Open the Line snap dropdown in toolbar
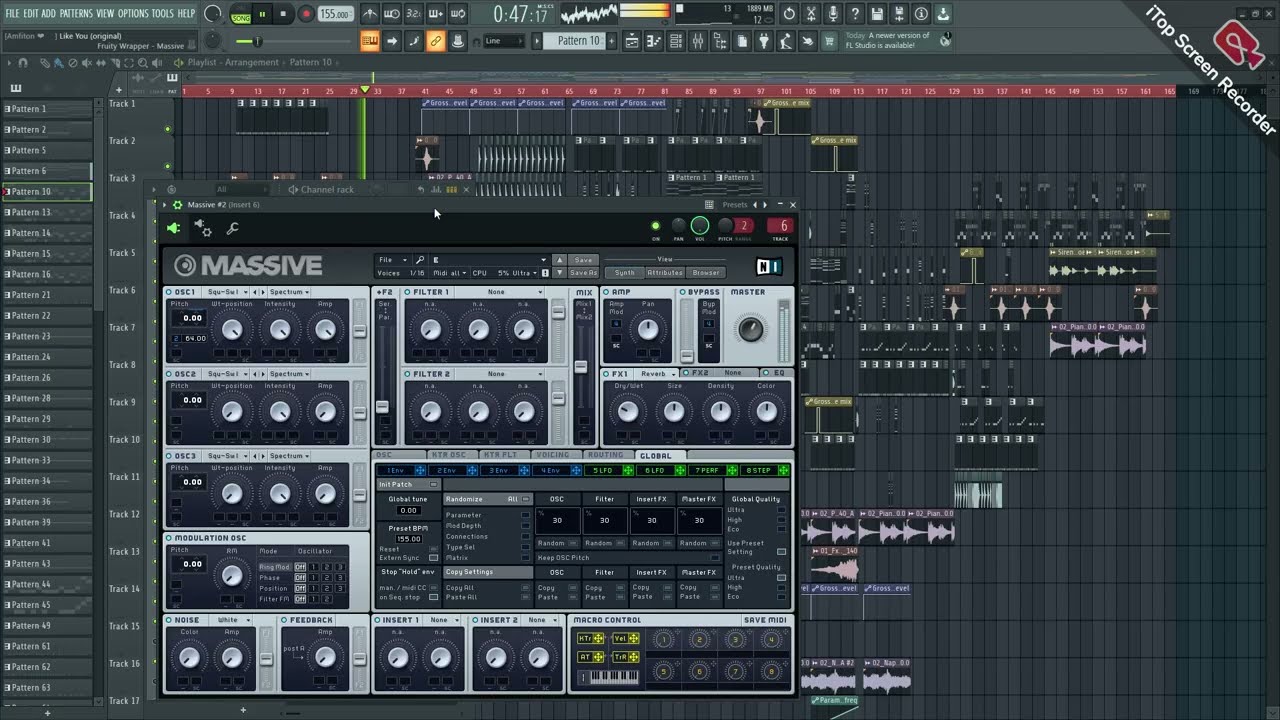The height and width of the screenshot is (720, 1280). click(503, 41)
